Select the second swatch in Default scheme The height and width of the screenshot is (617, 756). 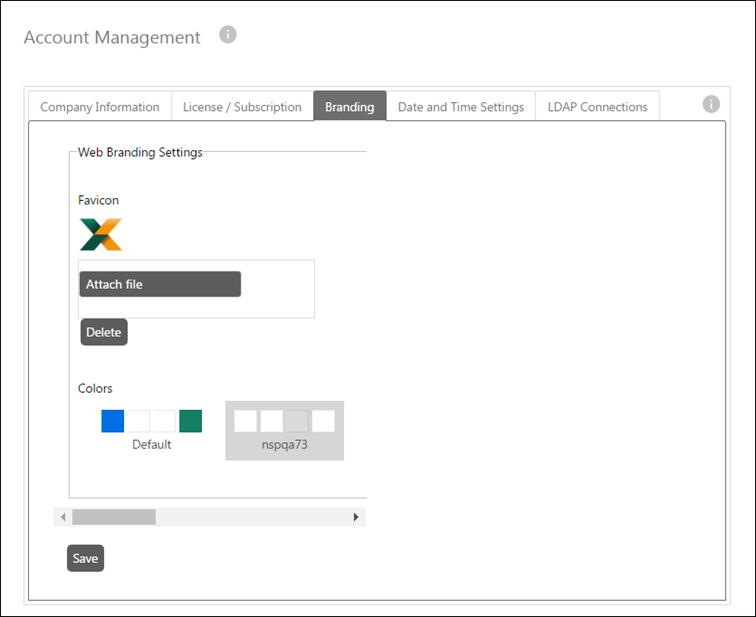pyautogui.click(x=138, y=421)
